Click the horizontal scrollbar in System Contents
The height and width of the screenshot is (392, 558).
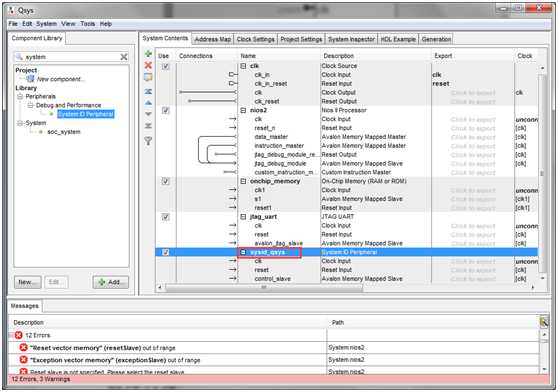click(264, 287)
